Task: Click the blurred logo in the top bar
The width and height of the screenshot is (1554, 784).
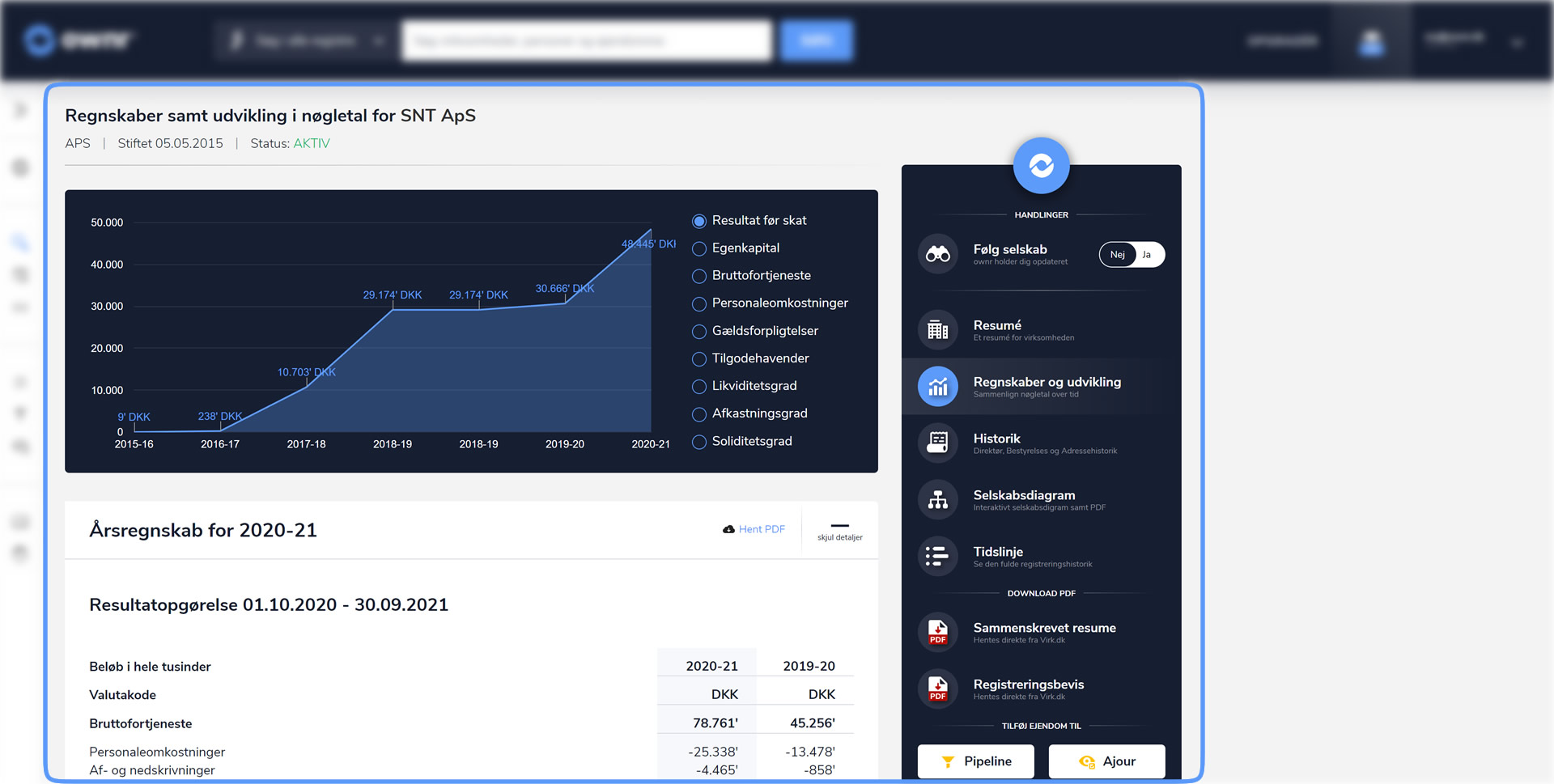Action: pyautogui.click(x=78, y=40)
